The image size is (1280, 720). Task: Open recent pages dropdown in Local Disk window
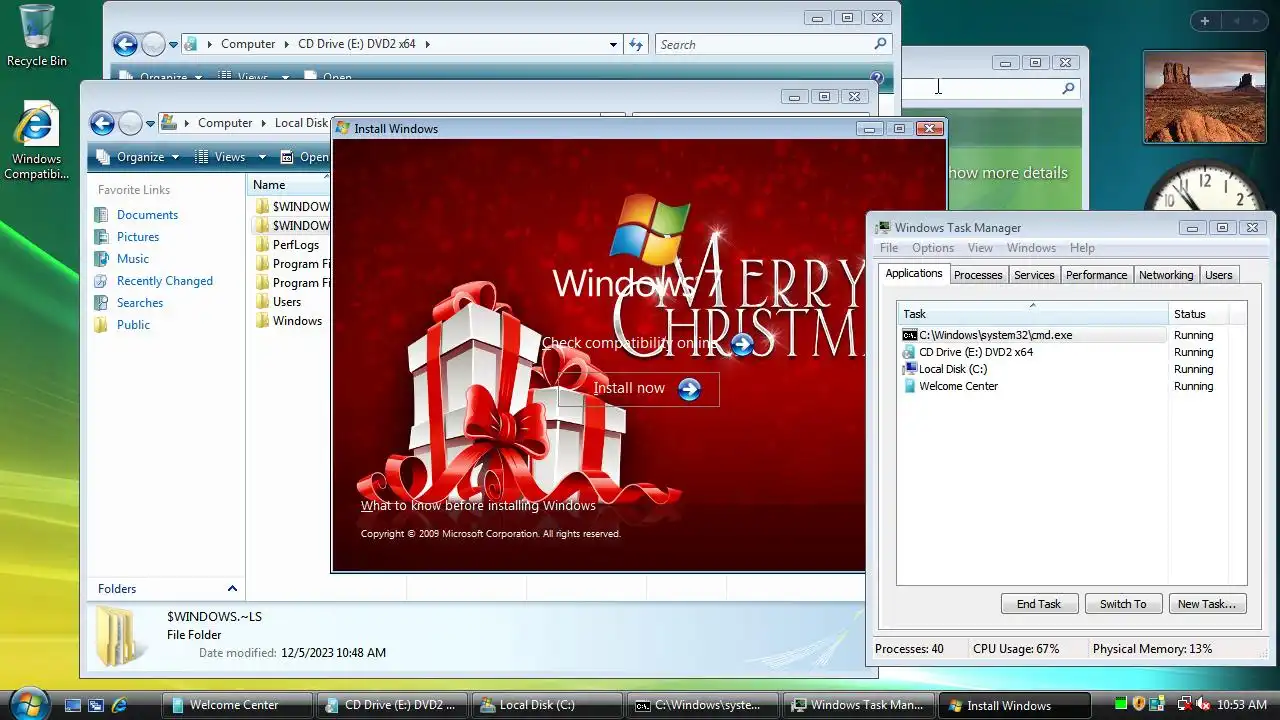point(150,124)
